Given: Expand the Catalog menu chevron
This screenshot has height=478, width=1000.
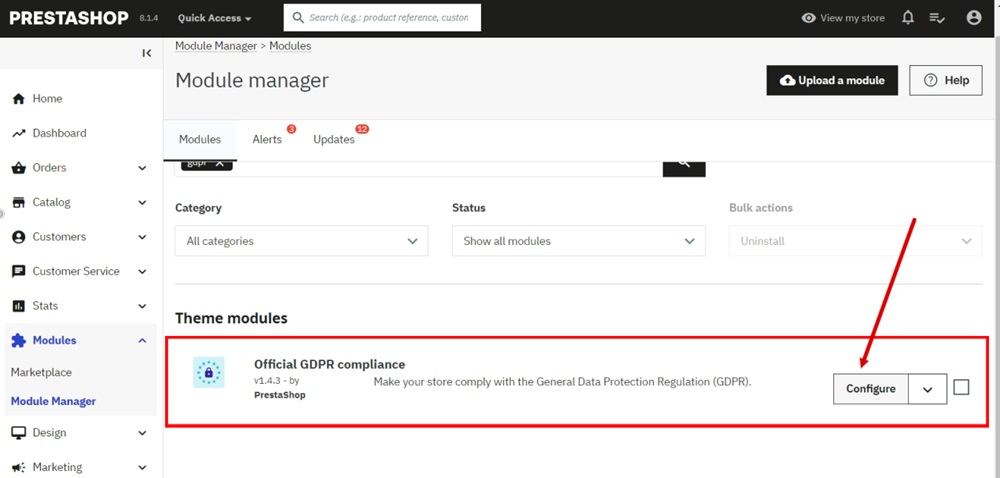Looking at the screenshot, I should [142, 203].
